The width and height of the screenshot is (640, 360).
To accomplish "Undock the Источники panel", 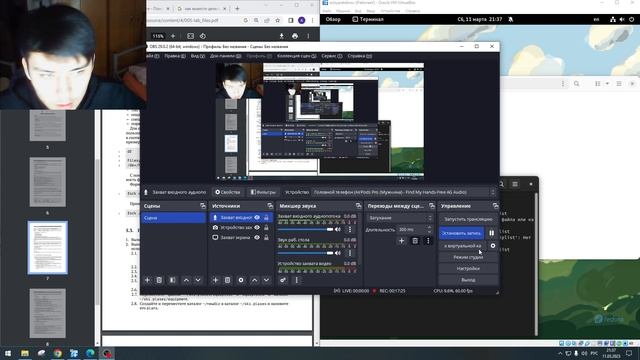I will click(x=270, y=206).
